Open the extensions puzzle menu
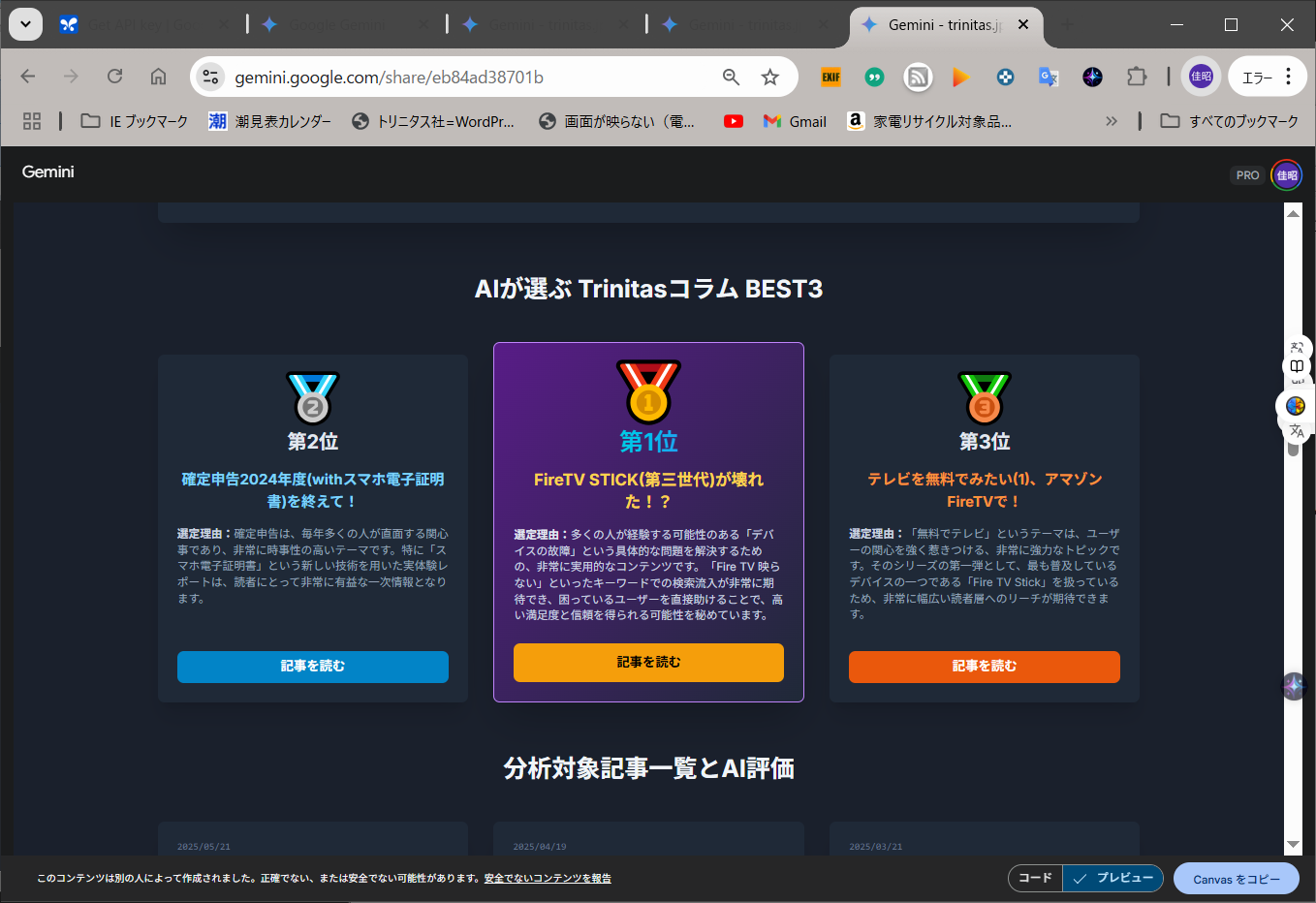Screen dimensions: 1316x903 [x=1136, y=77]
